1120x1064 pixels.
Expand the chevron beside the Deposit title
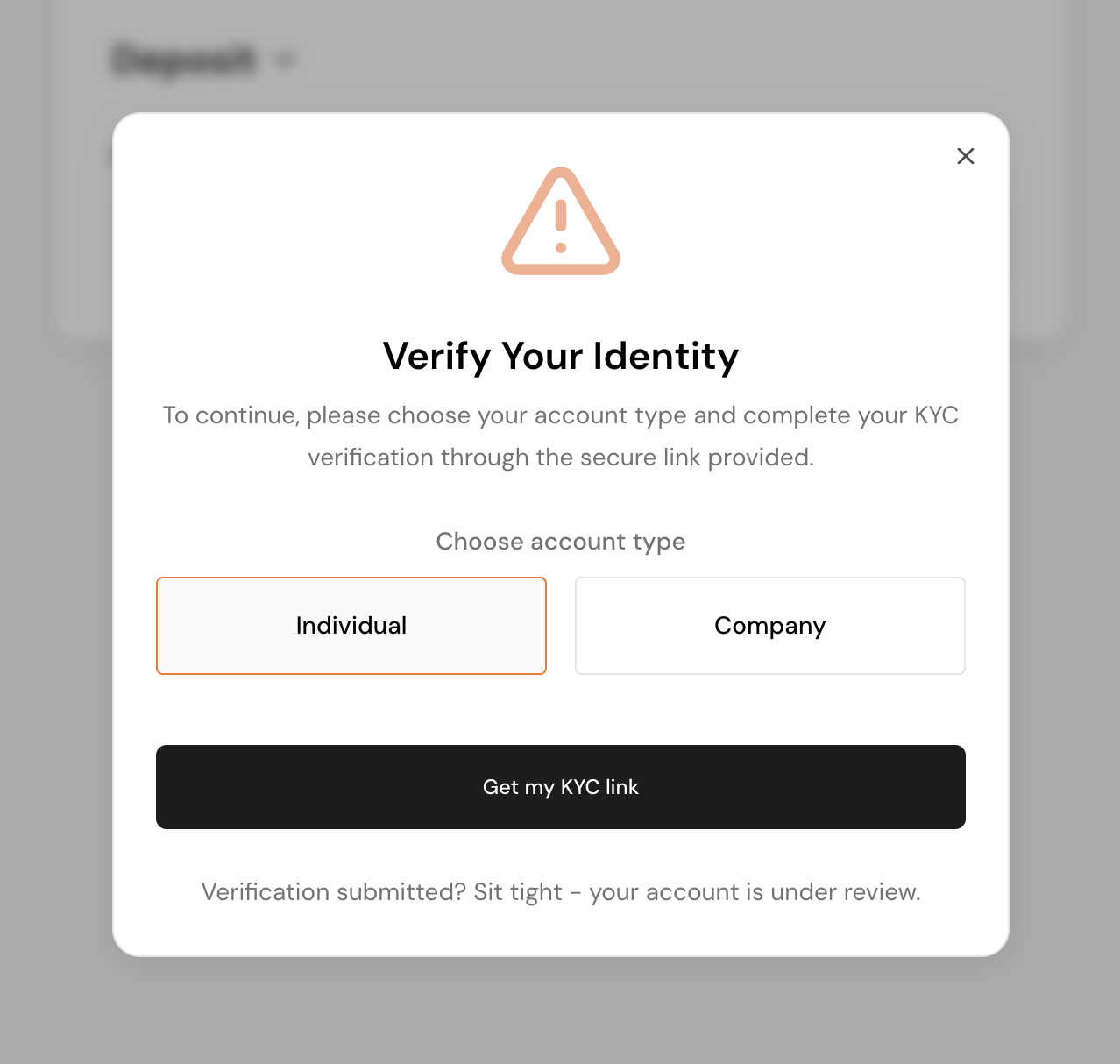tap(286, 60)
